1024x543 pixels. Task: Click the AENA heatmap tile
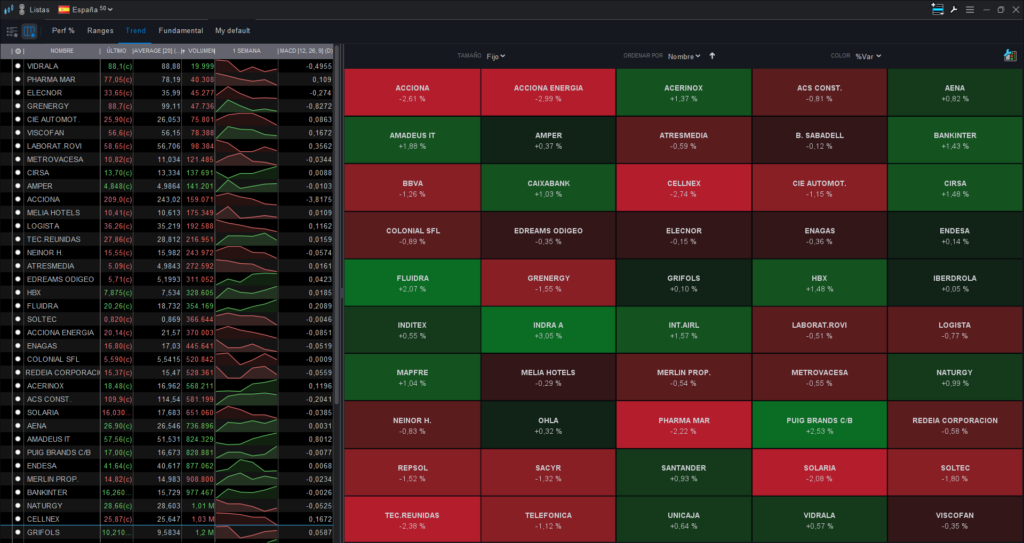click(955, 93)
